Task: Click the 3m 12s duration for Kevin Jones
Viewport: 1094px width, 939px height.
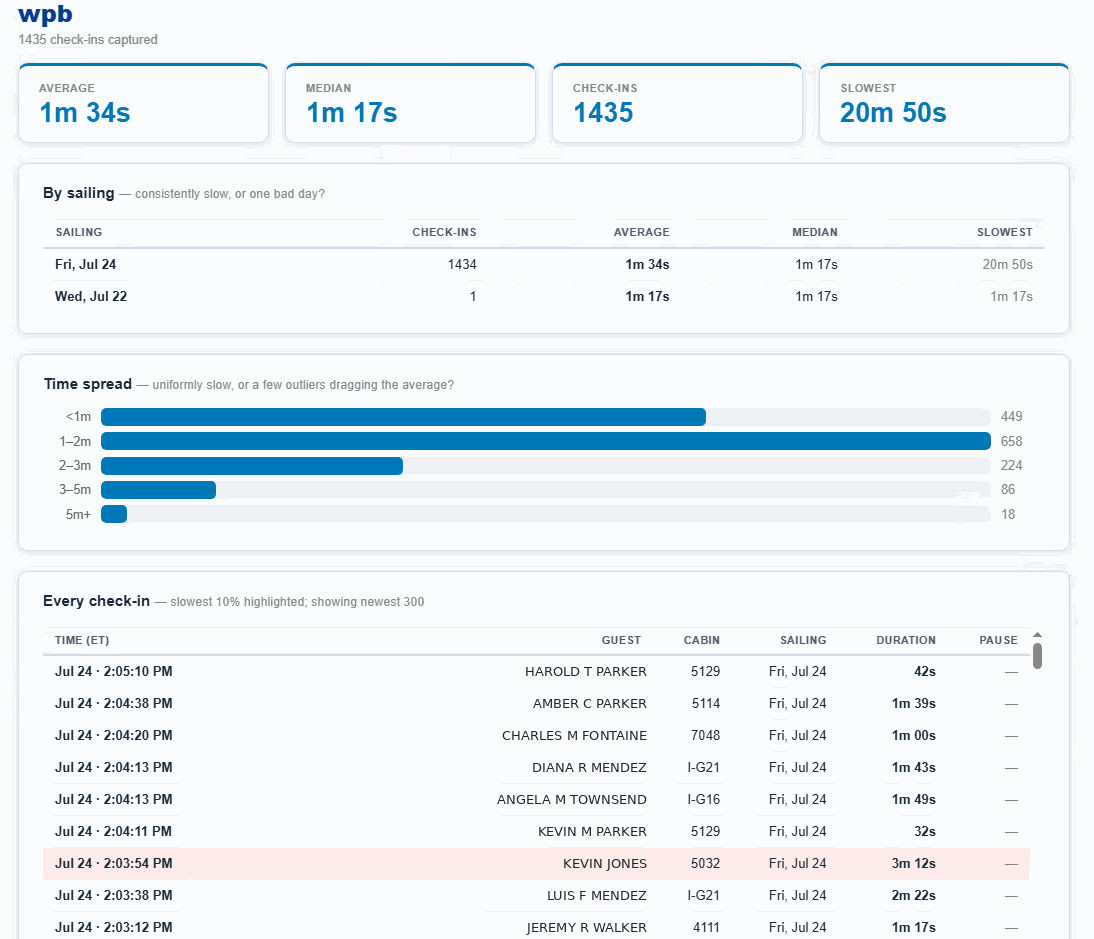Action: click(913, 864)
